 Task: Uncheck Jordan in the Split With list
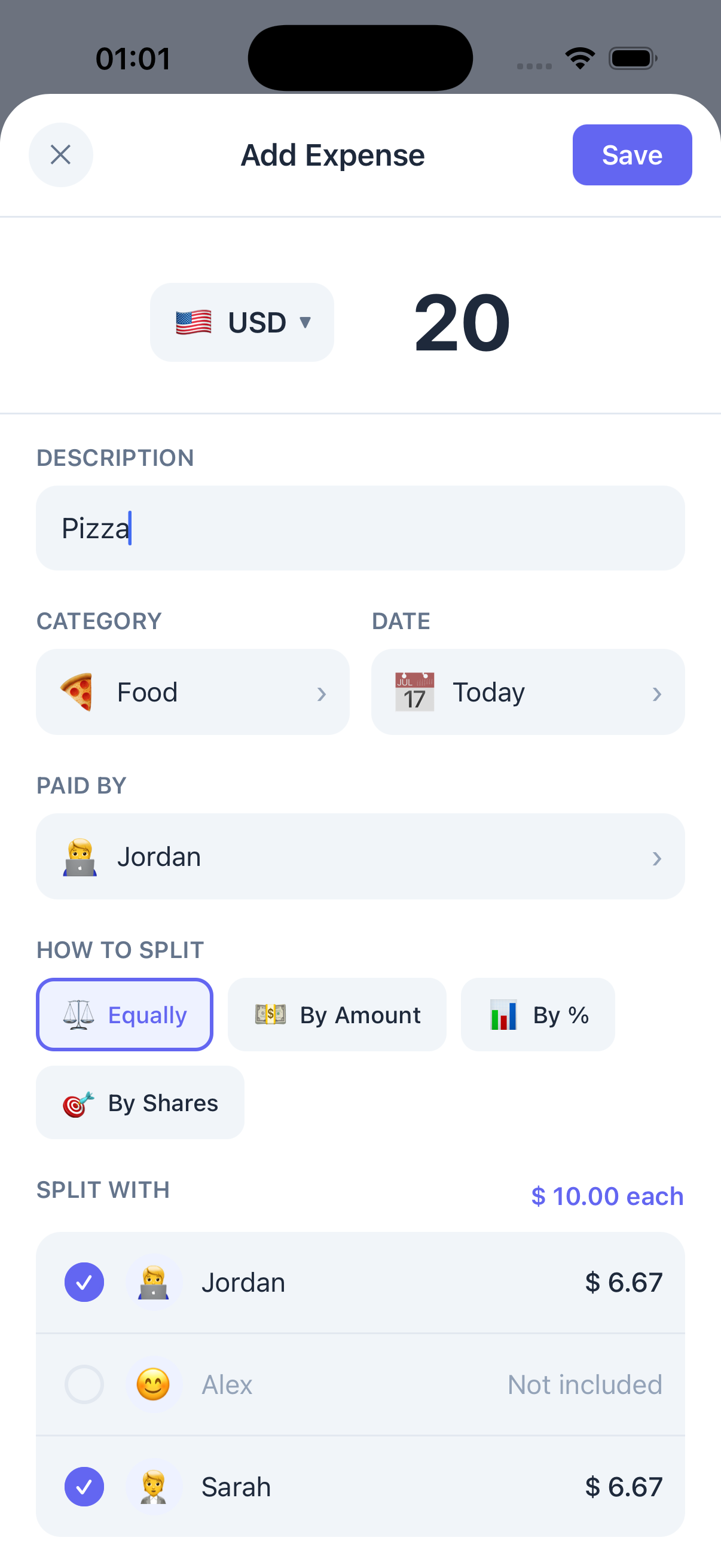pyautogui.click(x=84, y=1283)
